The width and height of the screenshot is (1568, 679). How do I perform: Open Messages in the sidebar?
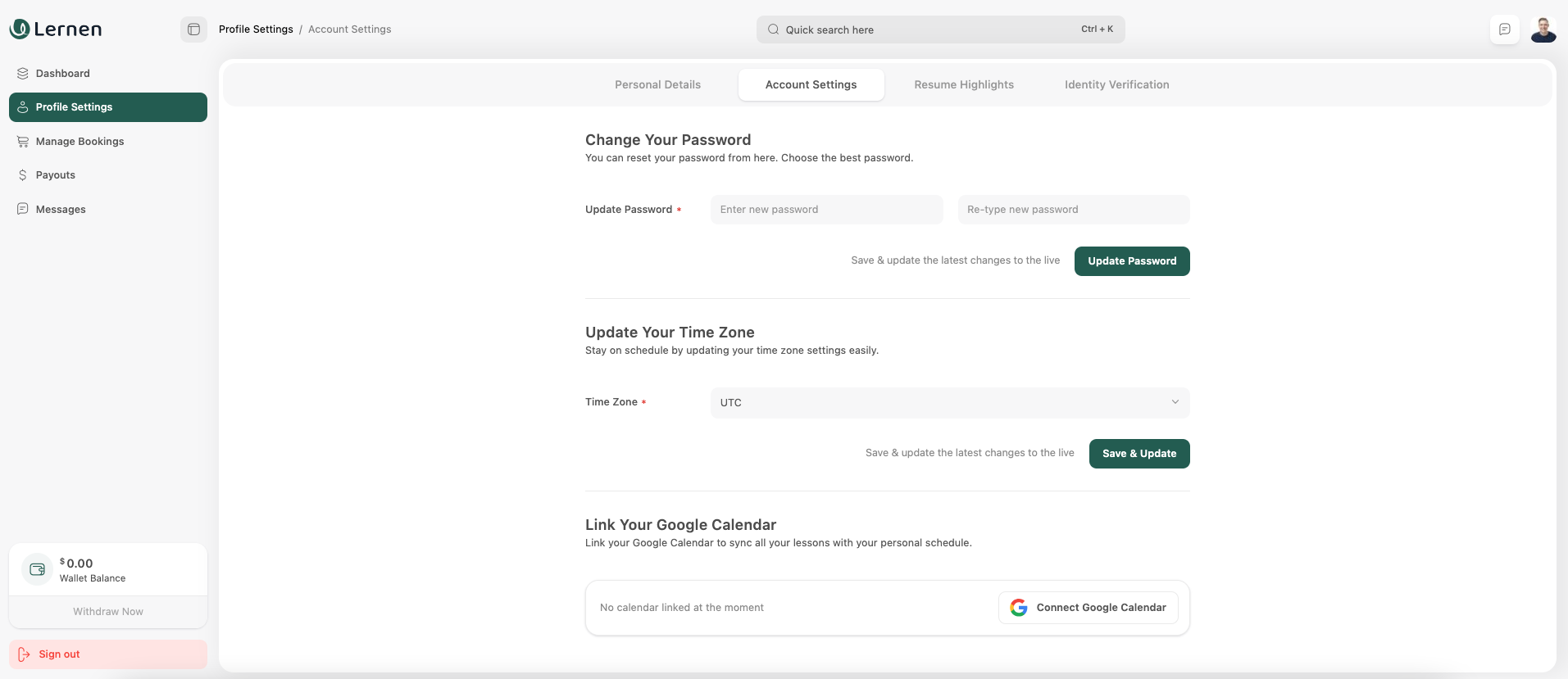click(61, 210)
